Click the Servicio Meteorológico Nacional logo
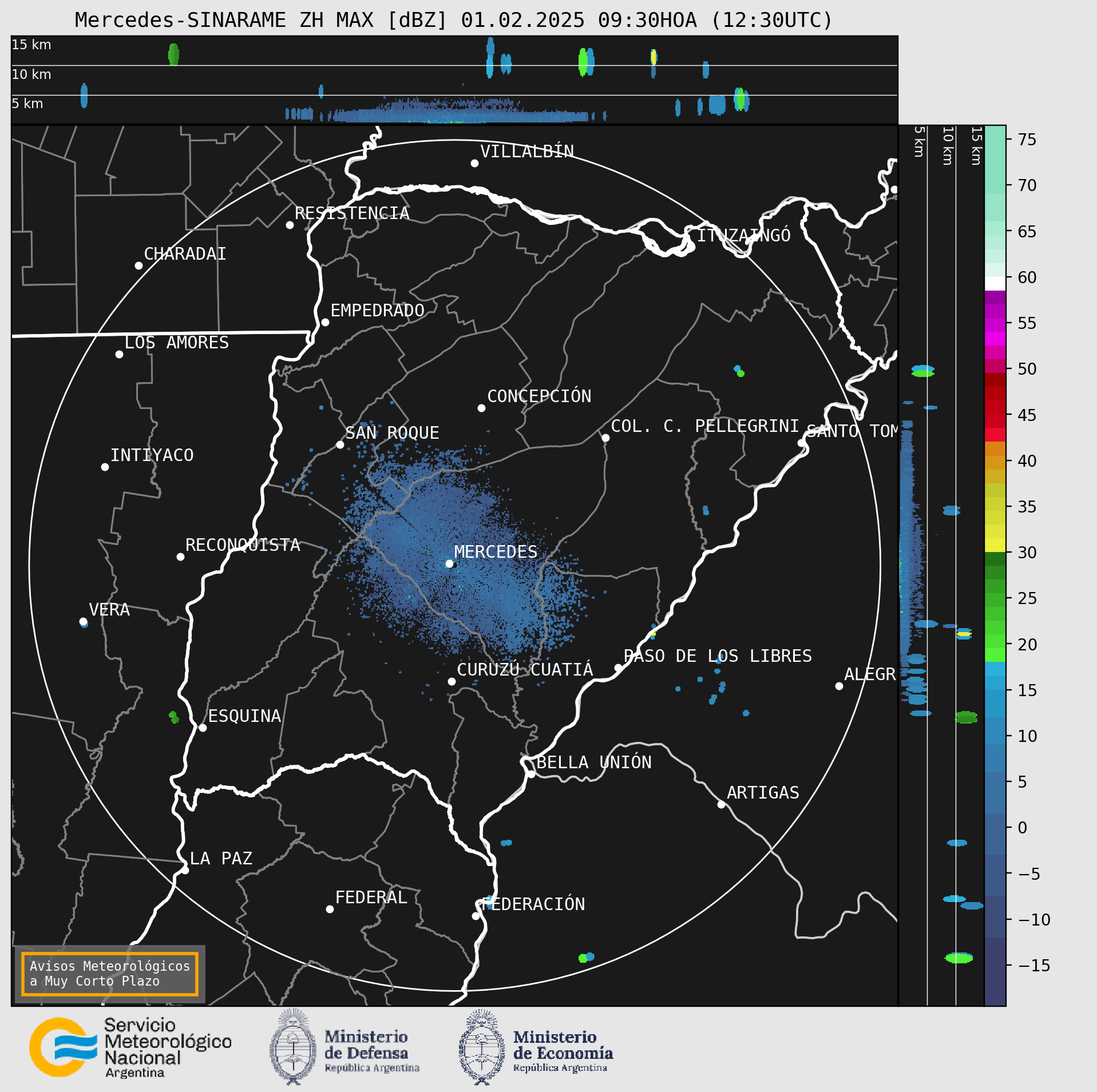1097x1092 pixels. click(130, 1047)
